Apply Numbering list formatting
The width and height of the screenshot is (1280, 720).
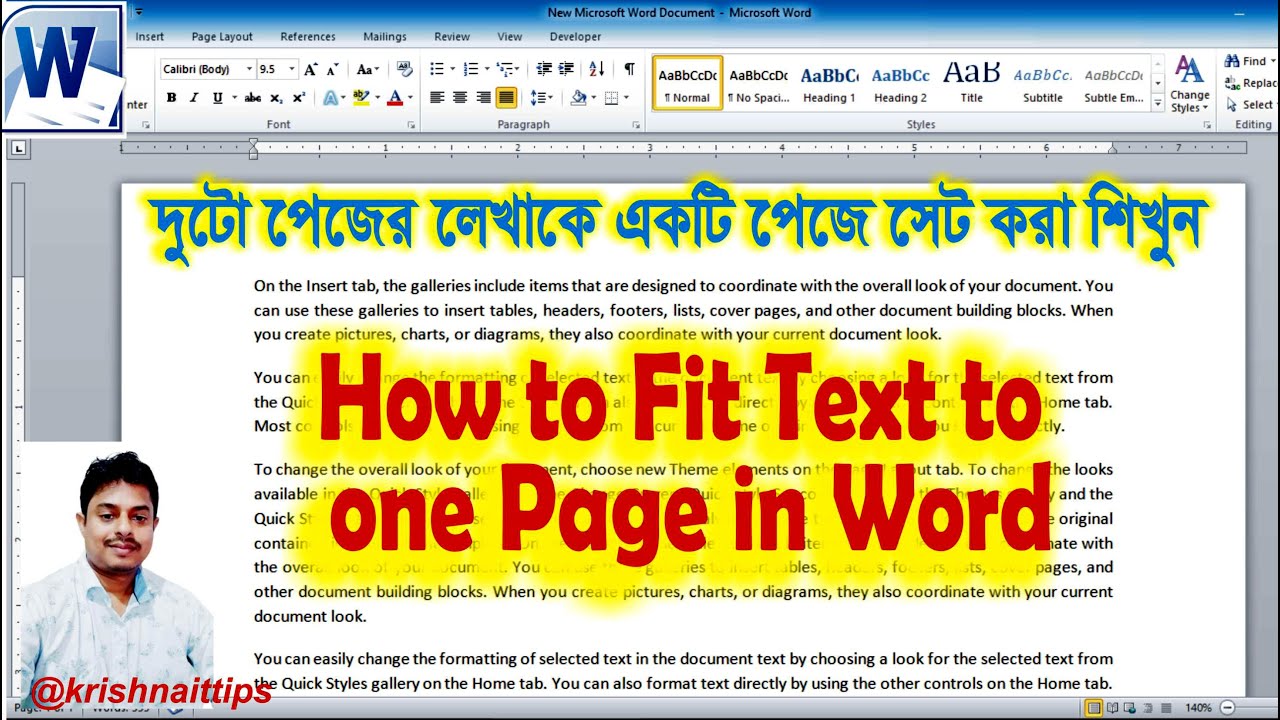(471, 69)
